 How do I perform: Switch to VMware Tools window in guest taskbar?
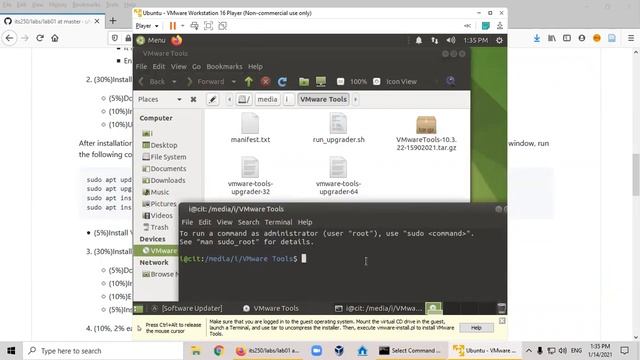(x=271, y=308)
